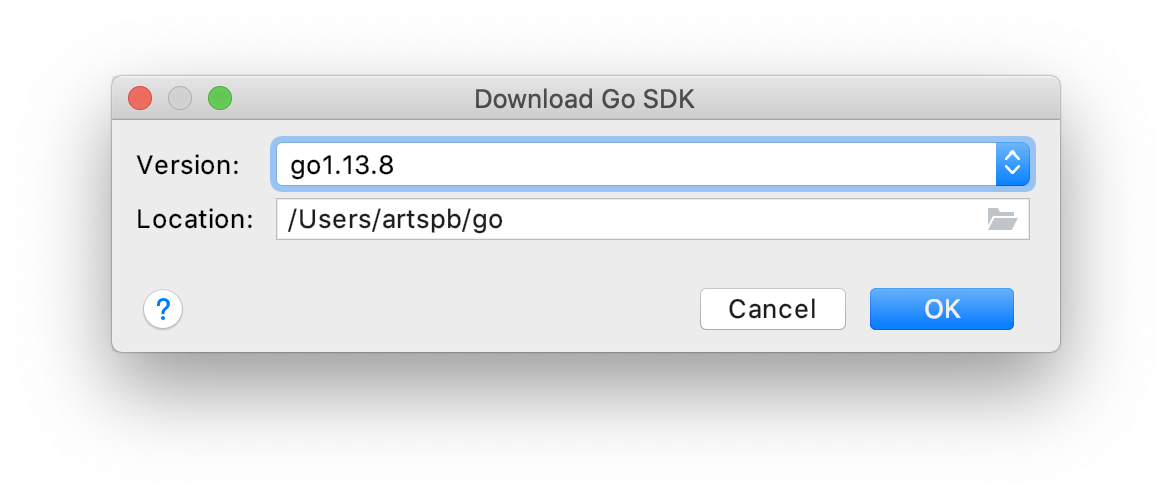The height and width of the screenshot is (500, 1172).
Task: Click the downward chevron of Version selector
Action: pos(1012,170)
